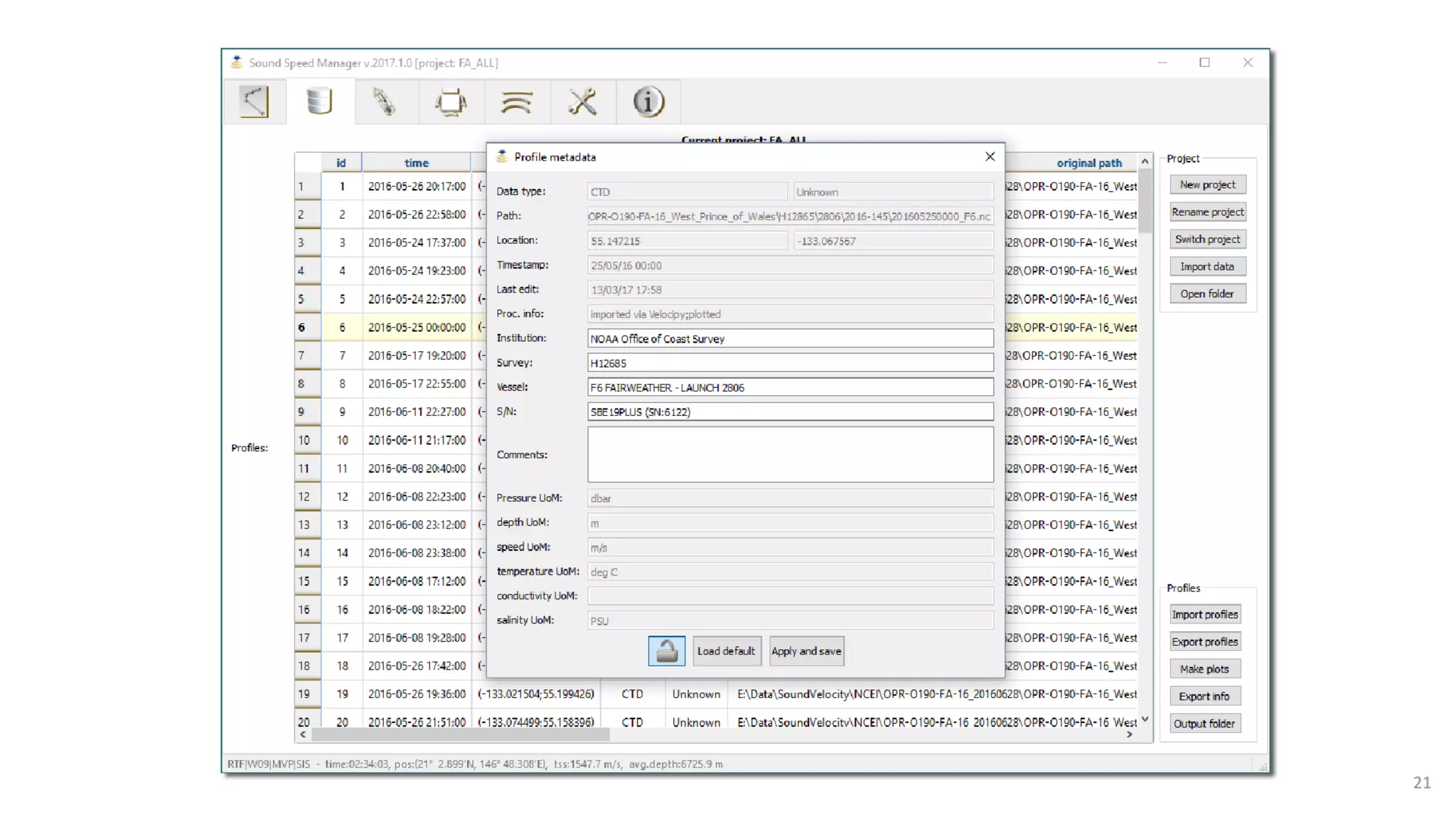Open the sound speed profile editor tab
This screenshot has width=1456, height=821.
(x=254, y=102)
